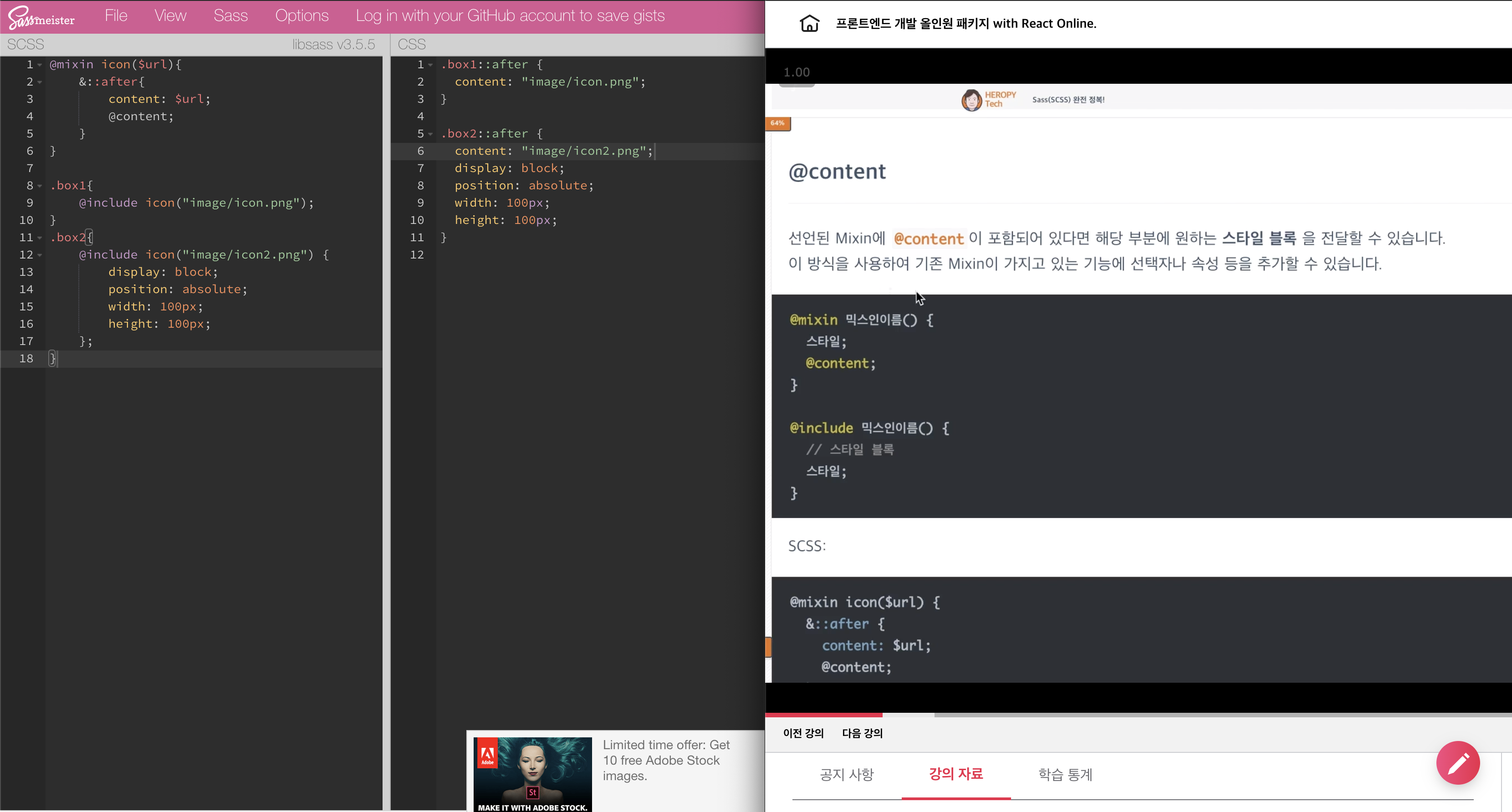This screenshot has width=1512, height=812.
Task: Open the Sass menu
Action: coord(230,16)
